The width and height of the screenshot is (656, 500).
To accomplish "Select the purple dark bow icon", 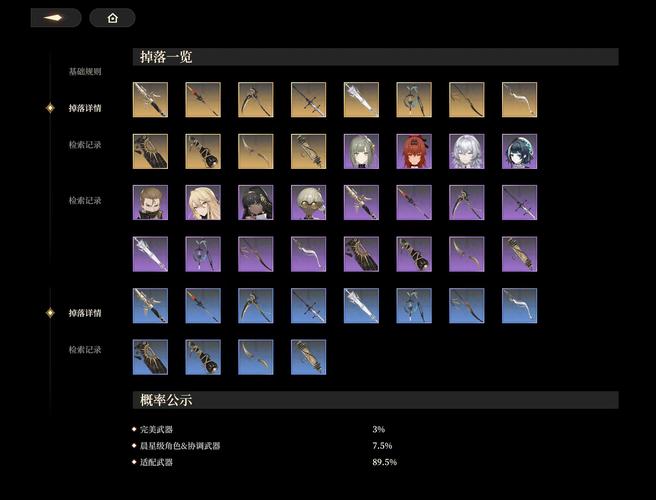I will click(x=256, y=254).
